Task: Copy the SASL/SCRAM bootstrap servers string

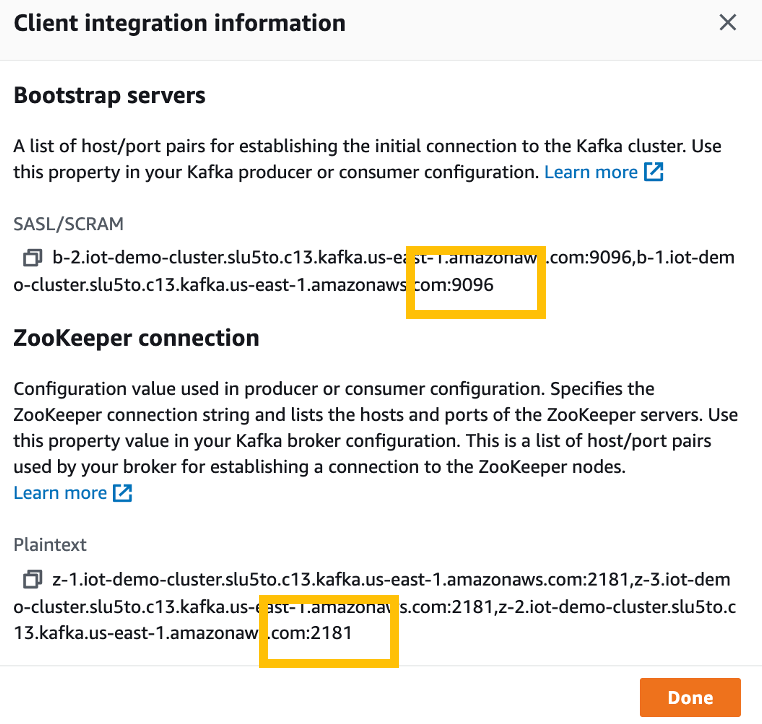Action: pos(33,258)
